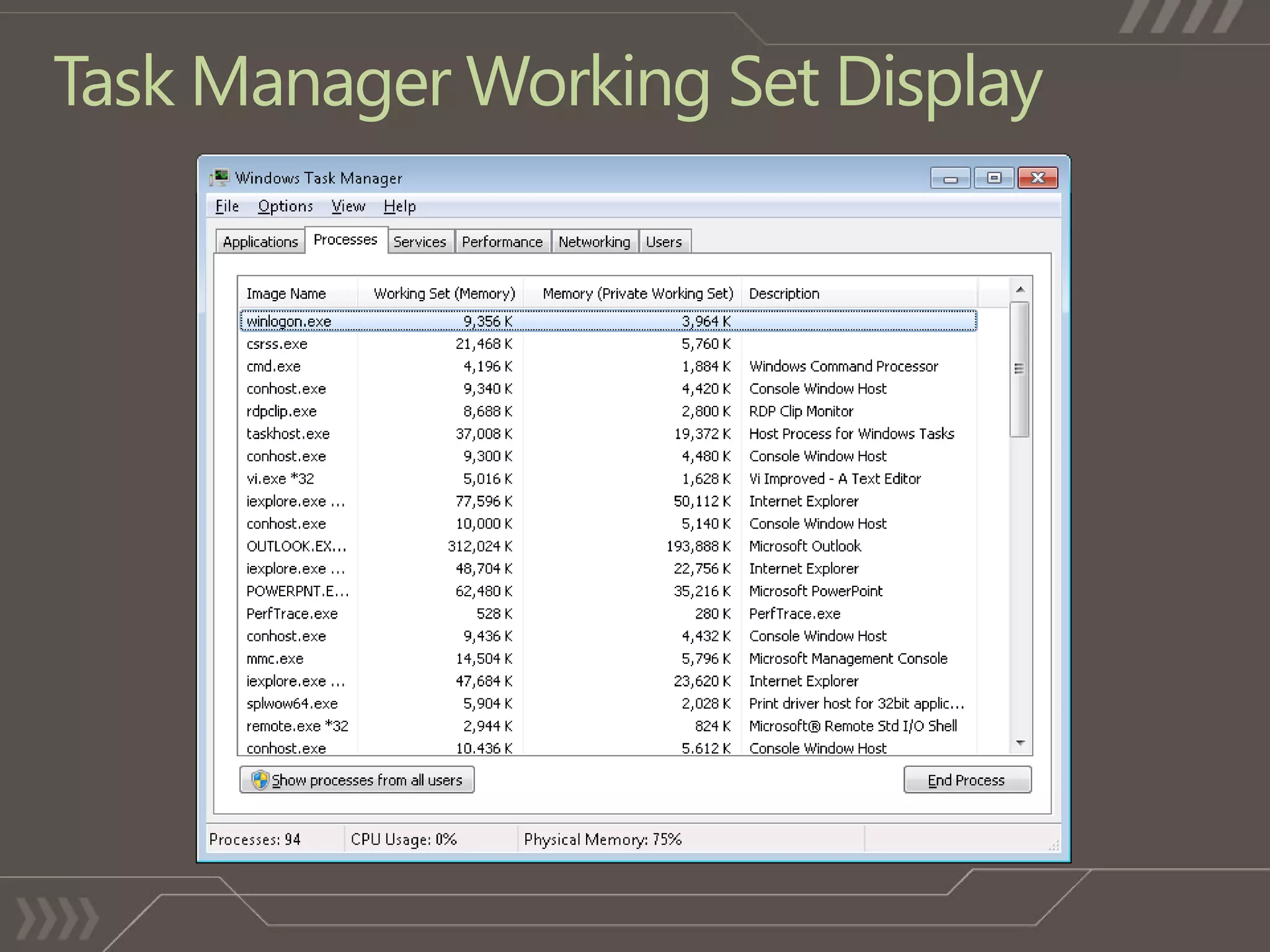
Task: Open the View menu
Action: (348, 206)
